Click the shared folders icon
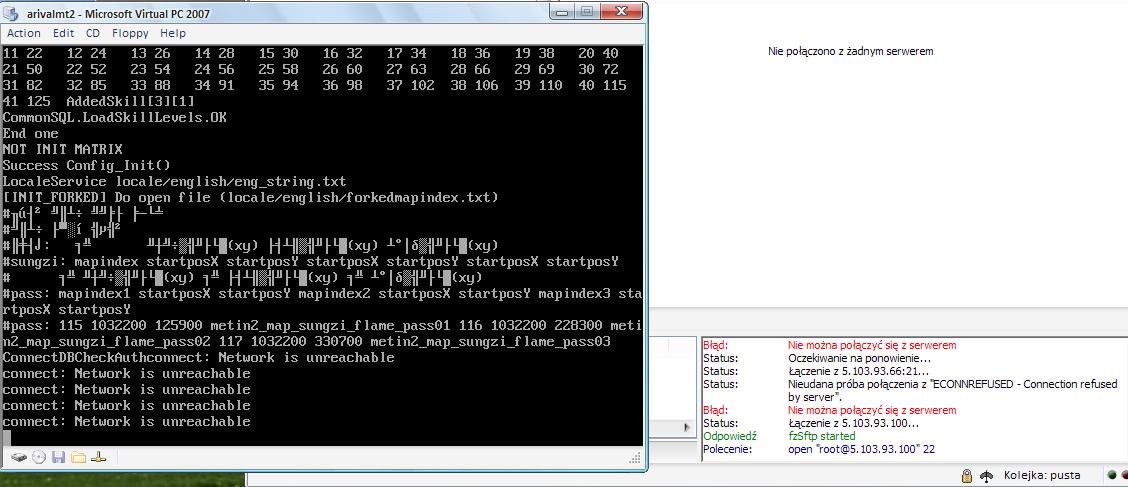1128x487 pixels. click(78, 457)
